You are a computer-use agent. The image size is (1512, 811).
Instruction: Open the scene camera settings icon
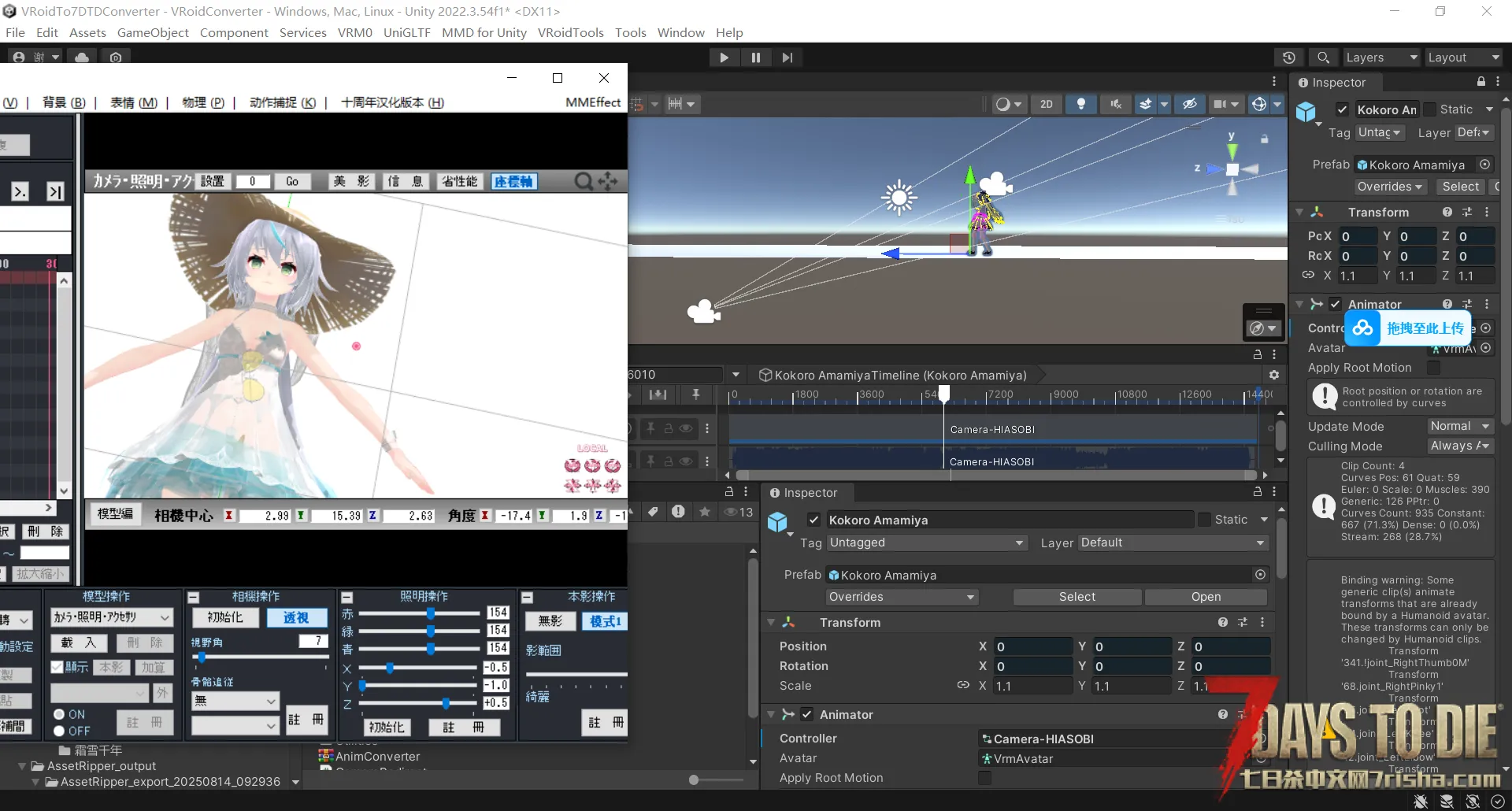pyautogui.click(x=1220, y=104)
